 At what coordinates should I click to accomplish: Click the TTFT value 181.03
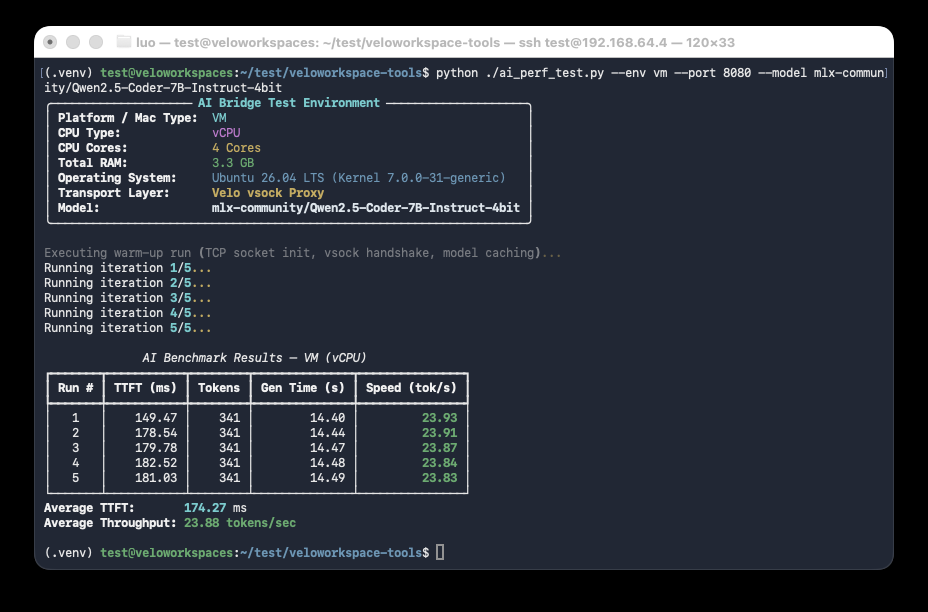156,478
